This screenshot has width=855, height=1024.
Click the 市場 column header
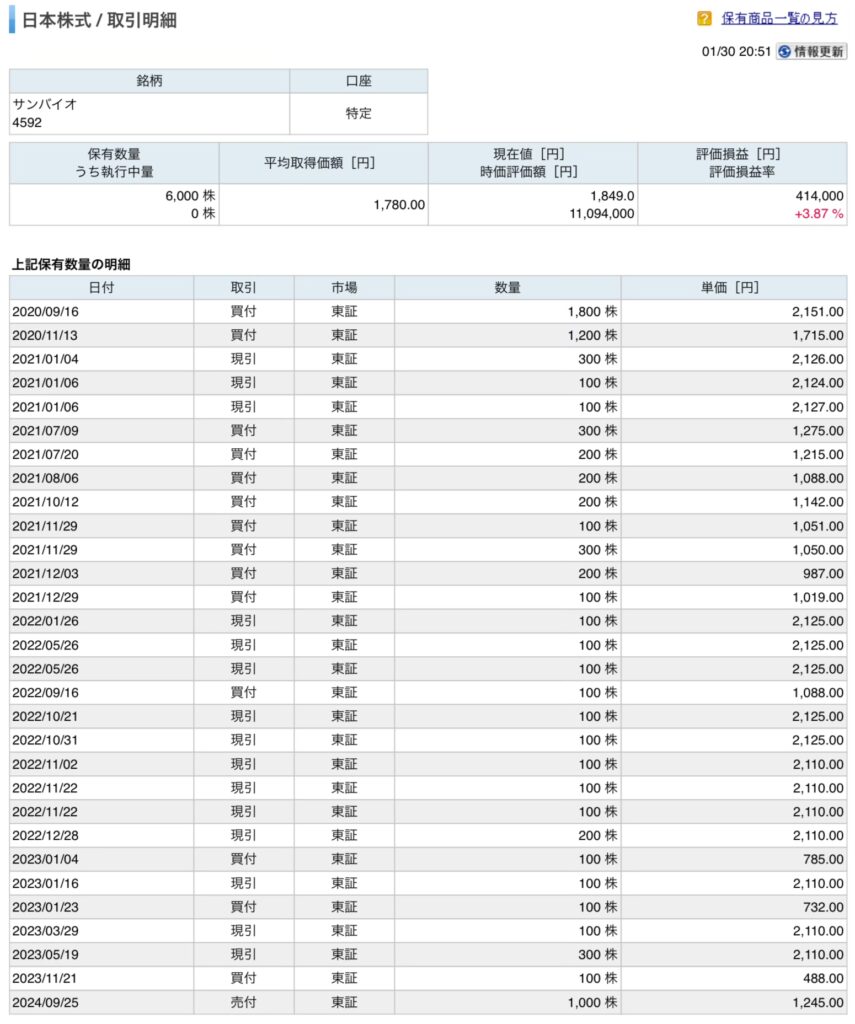pyautogui.click(x=344, y=288)
